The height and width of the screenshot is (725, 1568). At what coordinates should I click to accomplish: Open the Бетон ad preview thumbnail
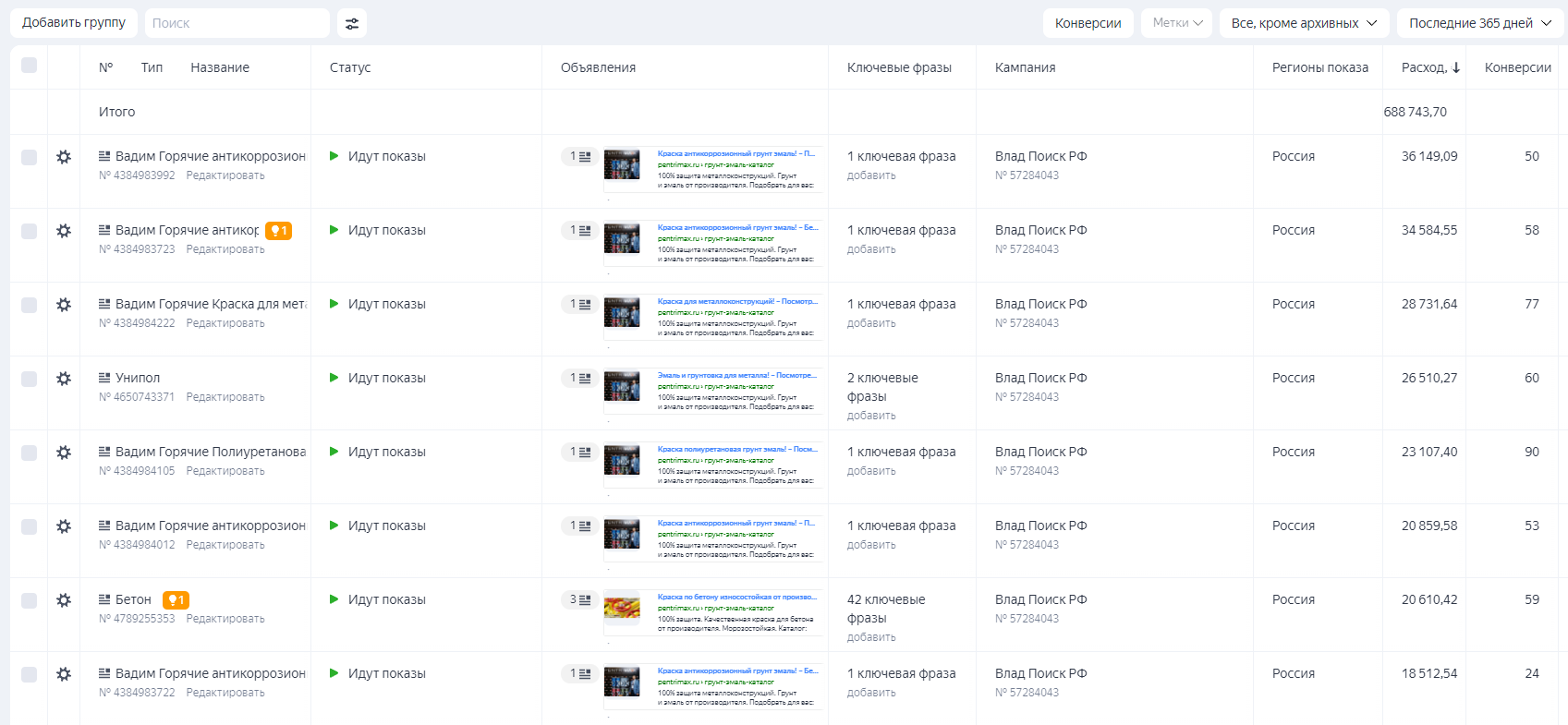(x=622, y=608)
